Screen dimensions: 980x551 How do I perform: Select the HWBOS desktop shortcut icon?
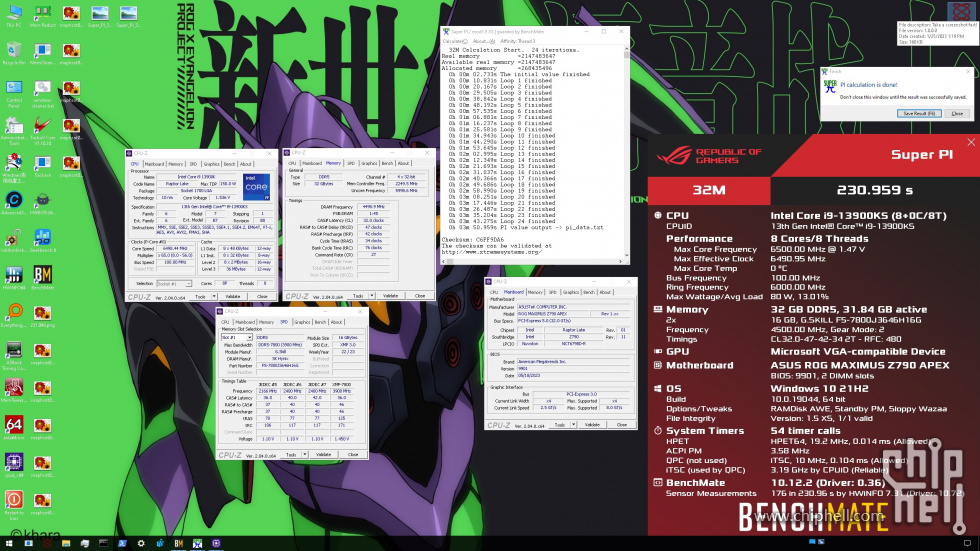tap(42, 203)
